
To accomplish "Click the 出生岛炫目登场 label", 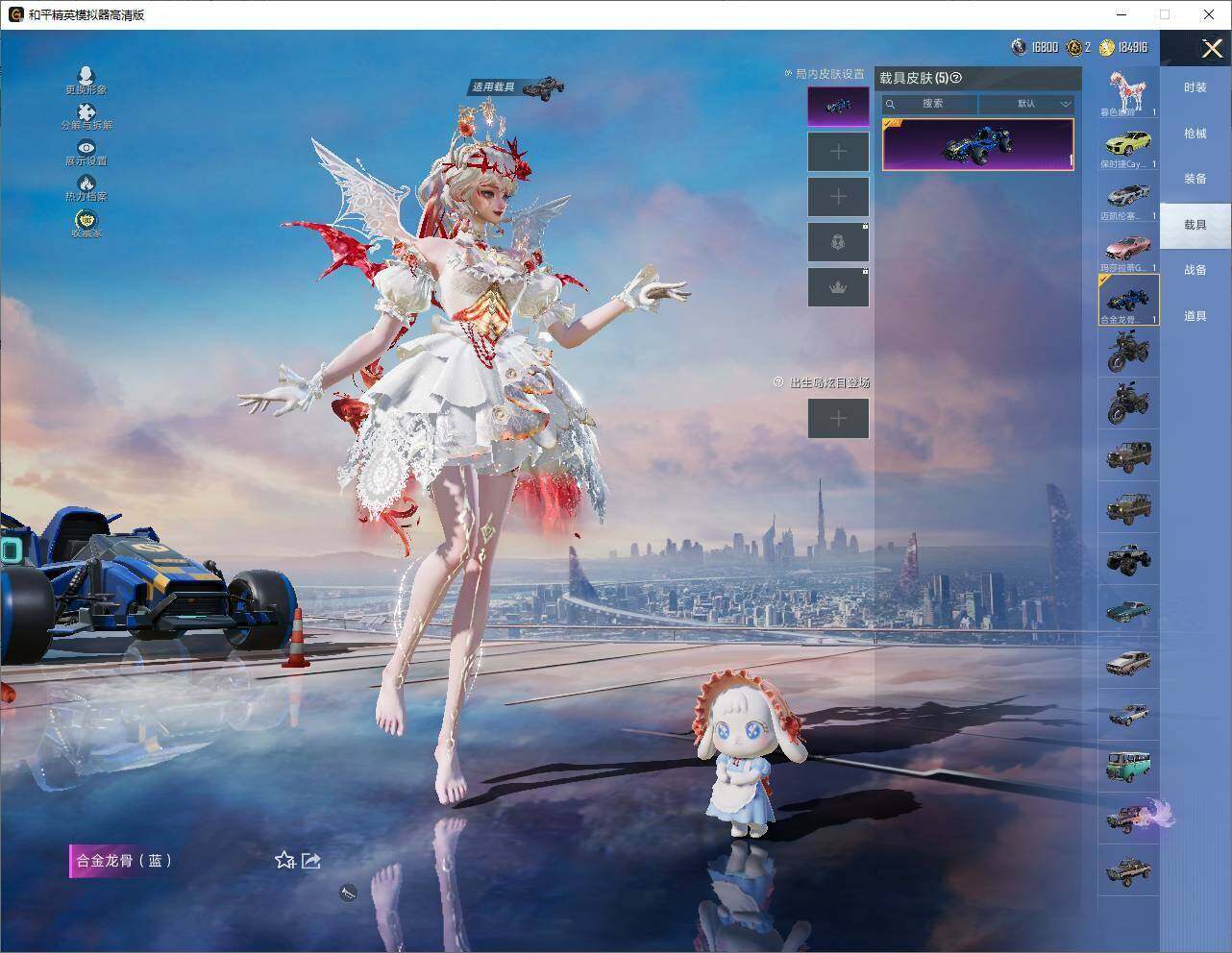I will [829, 382].
